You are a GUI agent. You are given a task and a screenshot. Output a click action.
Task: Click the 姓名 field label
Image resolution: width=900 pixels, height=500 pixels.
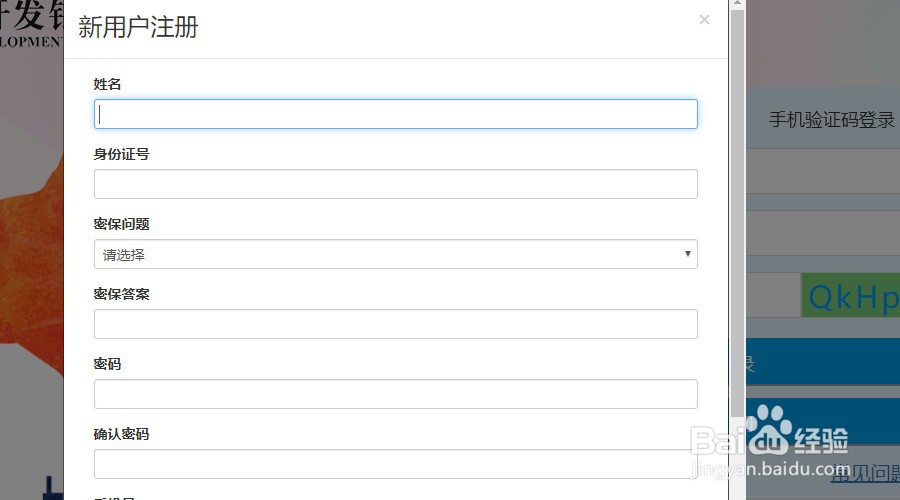[108, 84]
